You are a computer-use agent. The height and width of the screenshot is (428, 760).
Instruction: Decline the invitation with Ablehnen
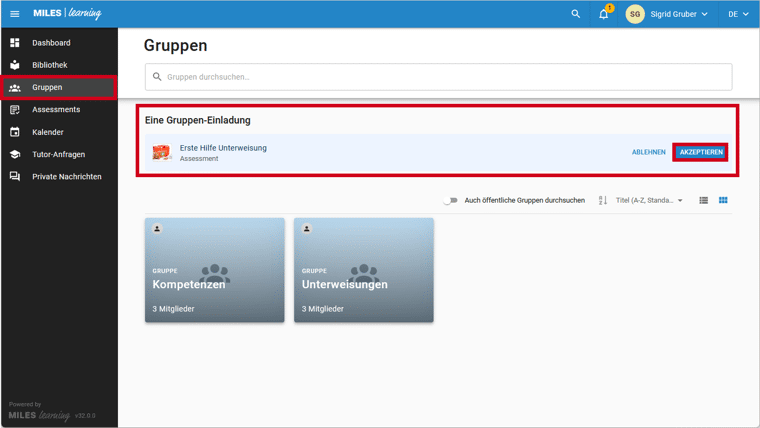[x=648, y=152]
